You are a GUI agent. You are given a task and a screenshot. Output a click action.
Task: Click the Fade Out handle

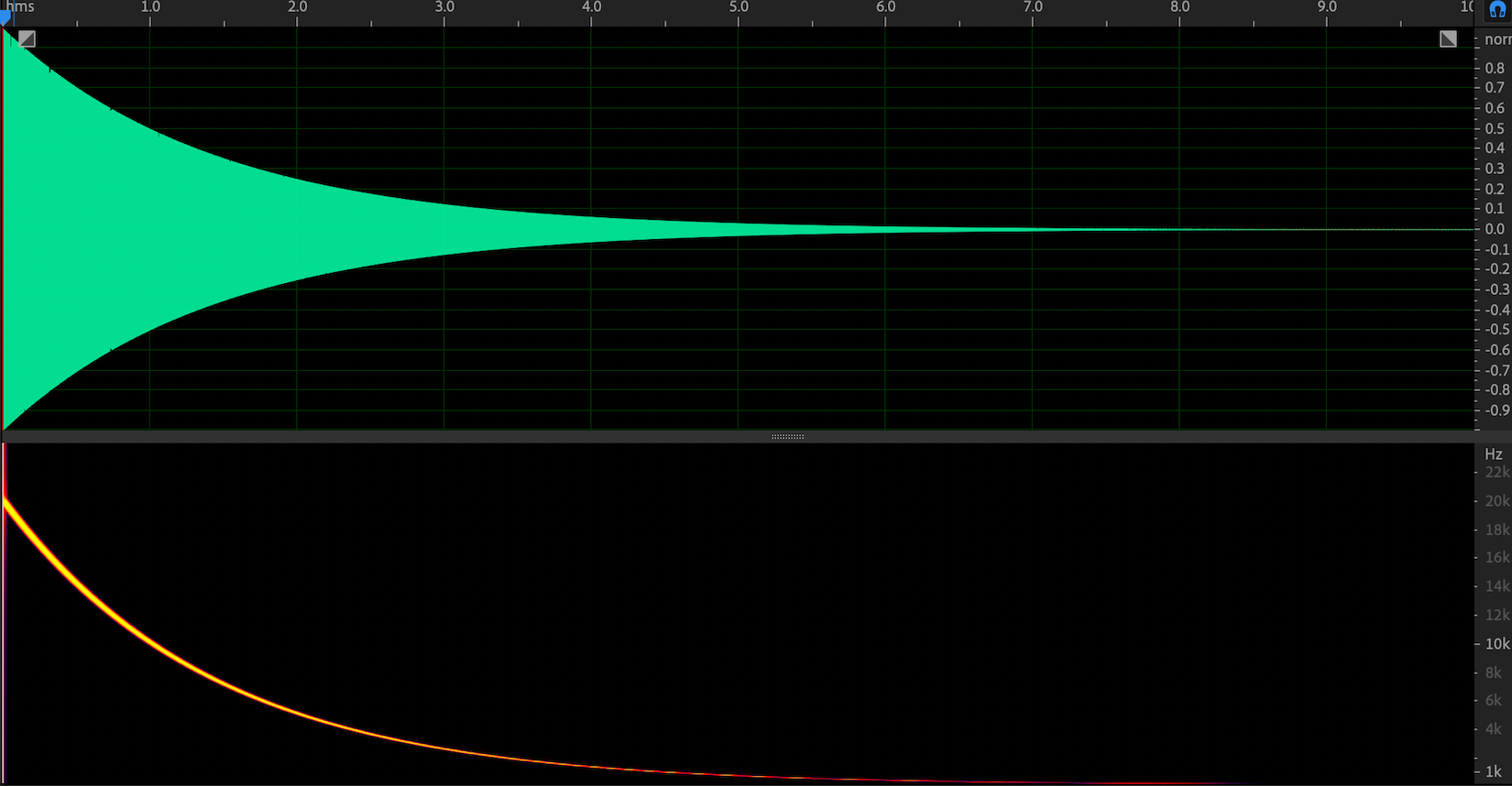pyautogui.click(x=1448, y=38)
